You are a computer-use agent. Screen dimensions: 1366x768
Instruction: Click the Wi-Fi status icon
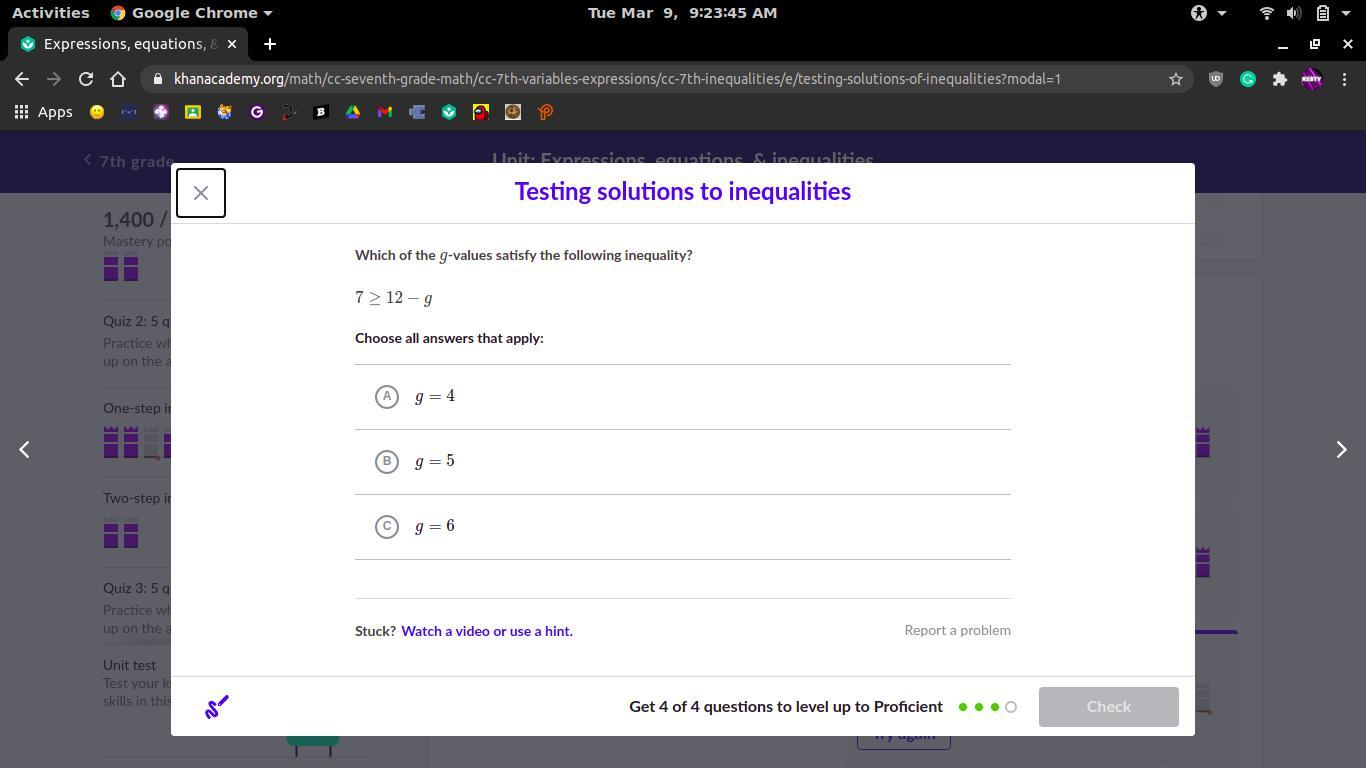tap(1267, 13)
